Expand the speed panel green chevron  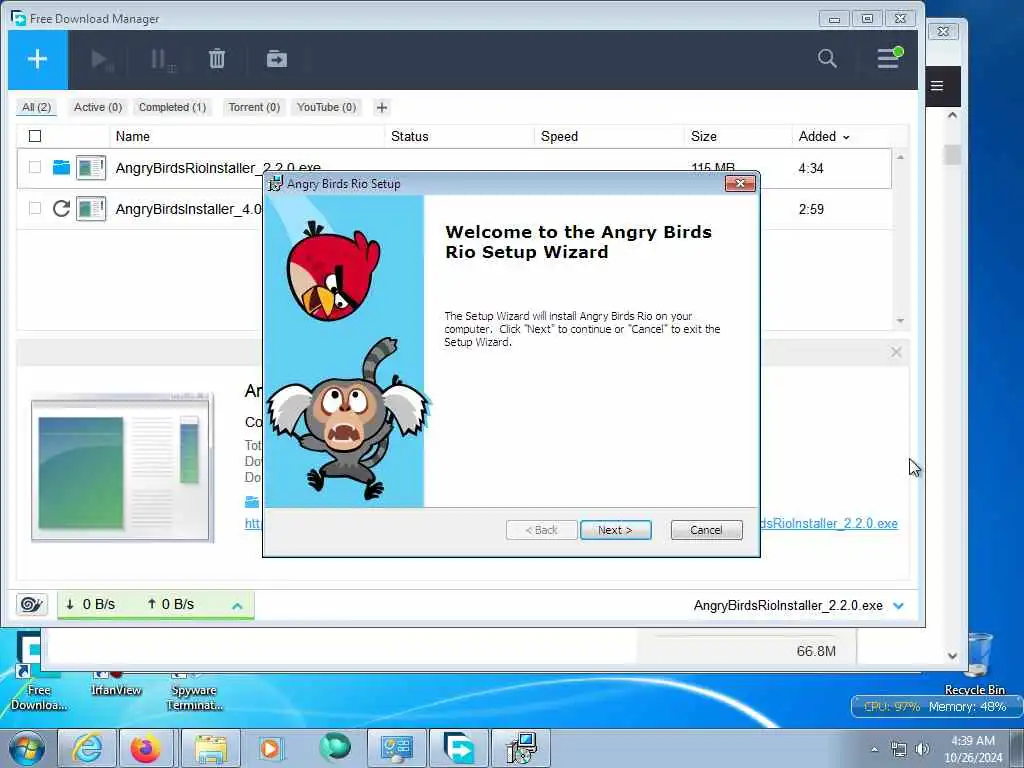coord(237,606)
